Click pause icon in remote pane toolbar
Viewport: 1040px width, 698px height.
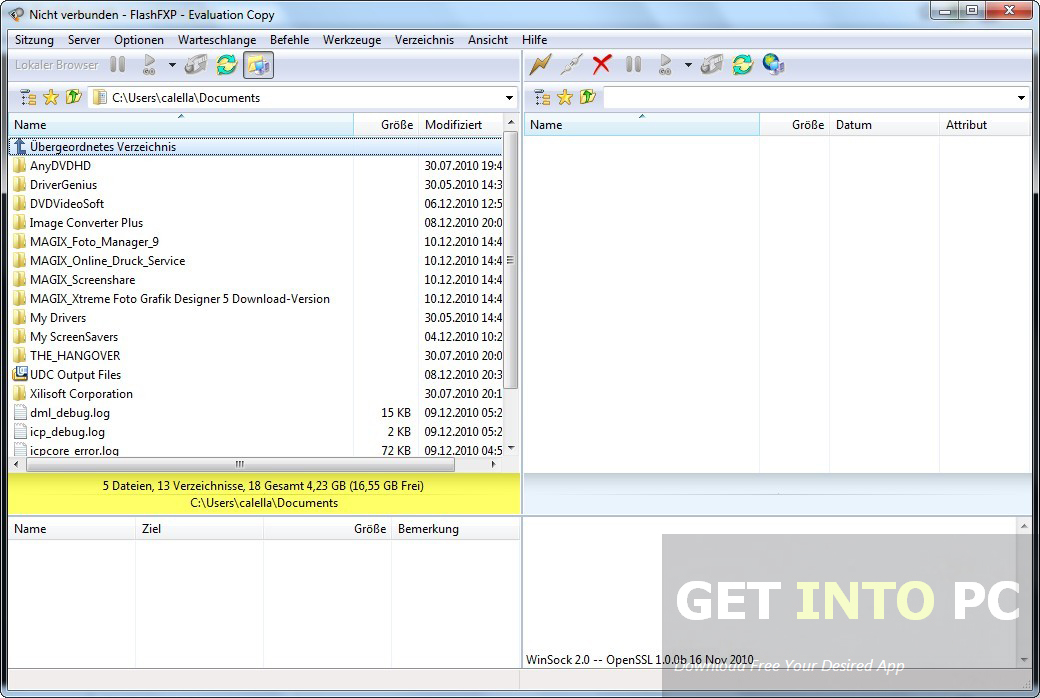[x=633, y=64]
